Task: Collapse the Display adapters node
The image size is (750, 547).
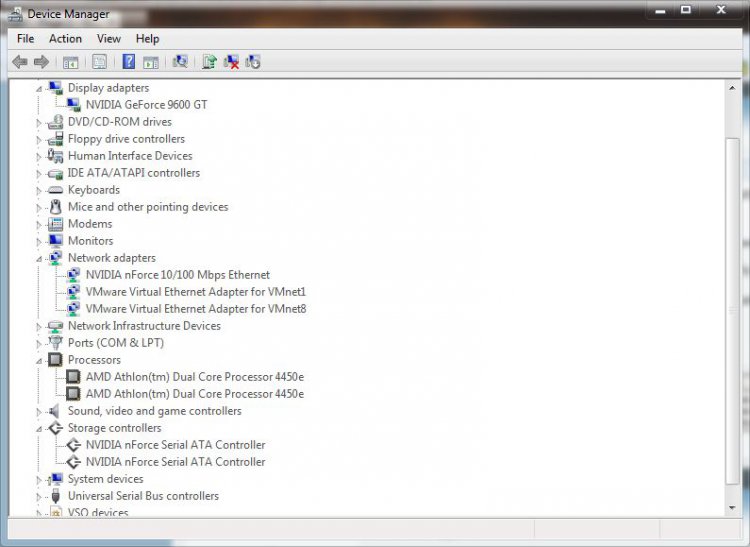Action: coord(39,88)
